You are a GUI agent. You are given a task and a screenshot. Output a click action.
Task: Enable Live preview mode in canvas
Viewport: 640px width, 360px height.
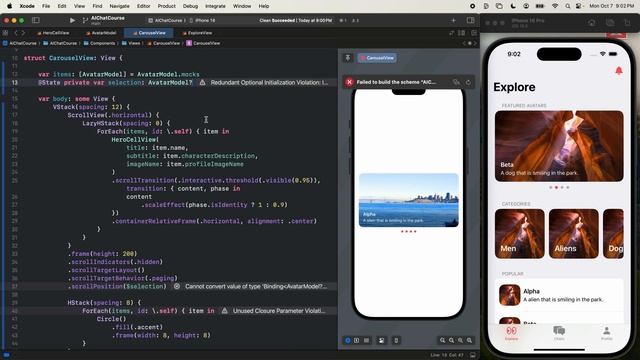click(x=348, y=340)
